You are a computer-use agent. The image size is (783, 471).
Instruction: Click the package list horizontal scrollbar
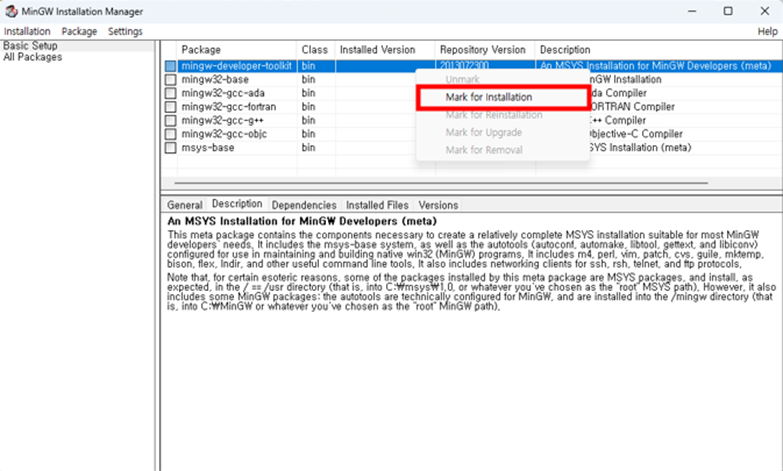click(441, 183)
